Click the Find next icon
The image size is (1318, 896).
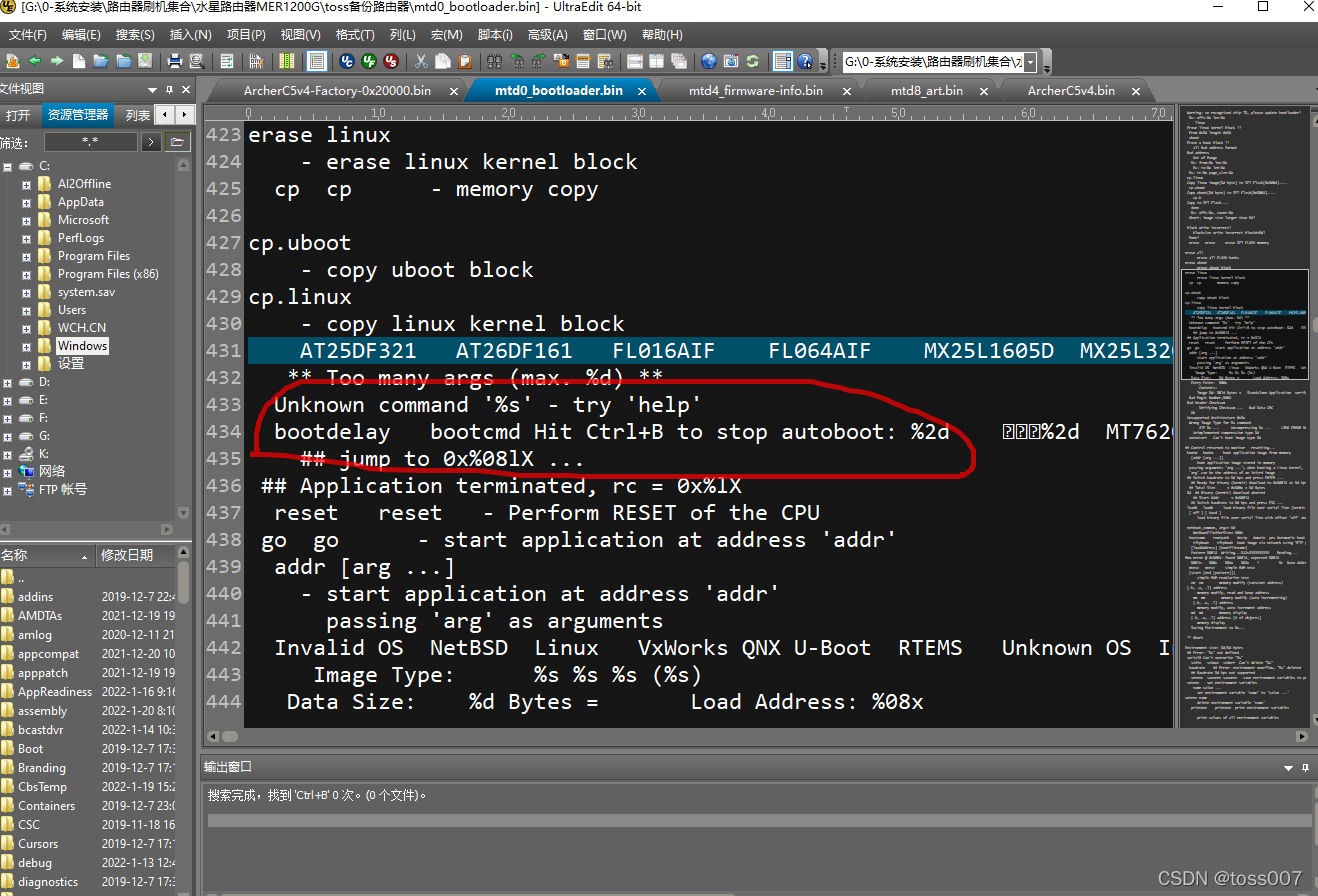pyautogui.click(x=538, y=61)
